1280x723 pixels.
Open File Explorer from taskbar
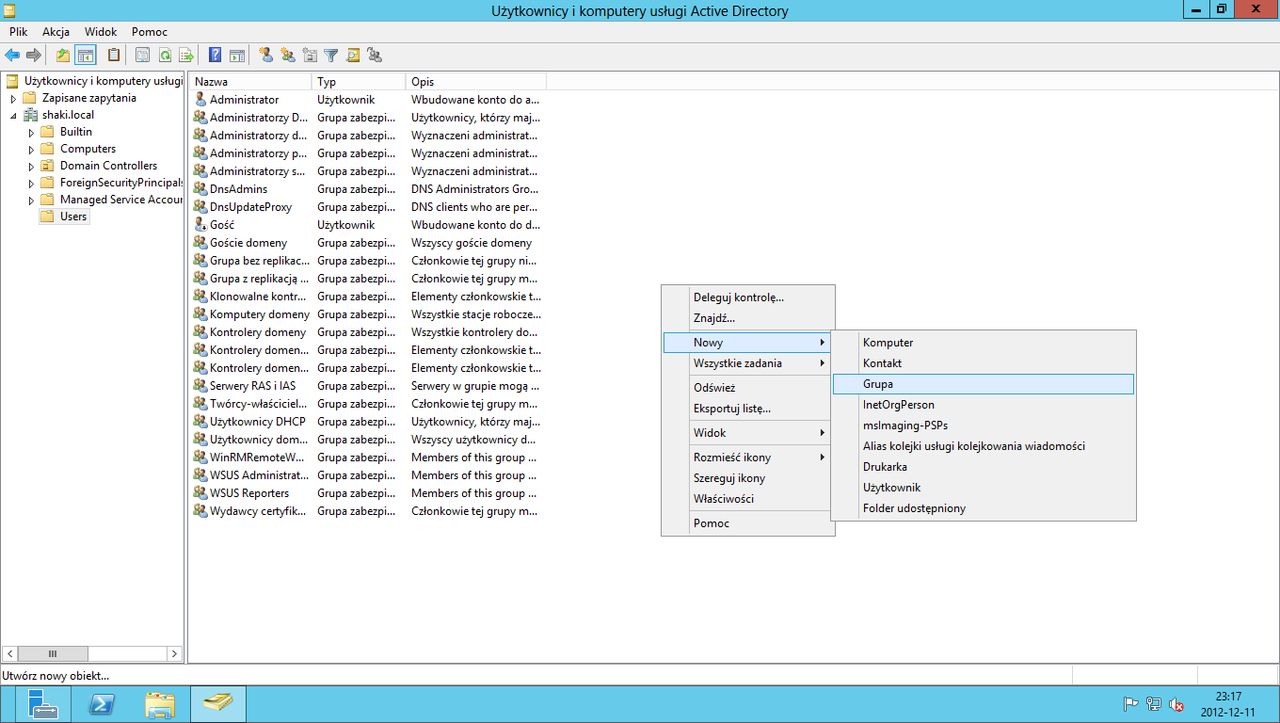pyautogui.click(x=160, y=704)
